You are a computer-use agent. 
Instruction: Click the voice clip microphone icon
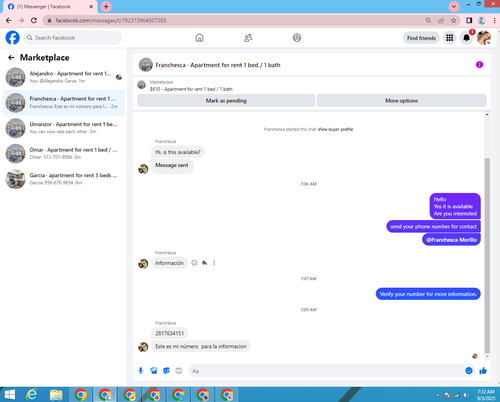coord(141,371)
